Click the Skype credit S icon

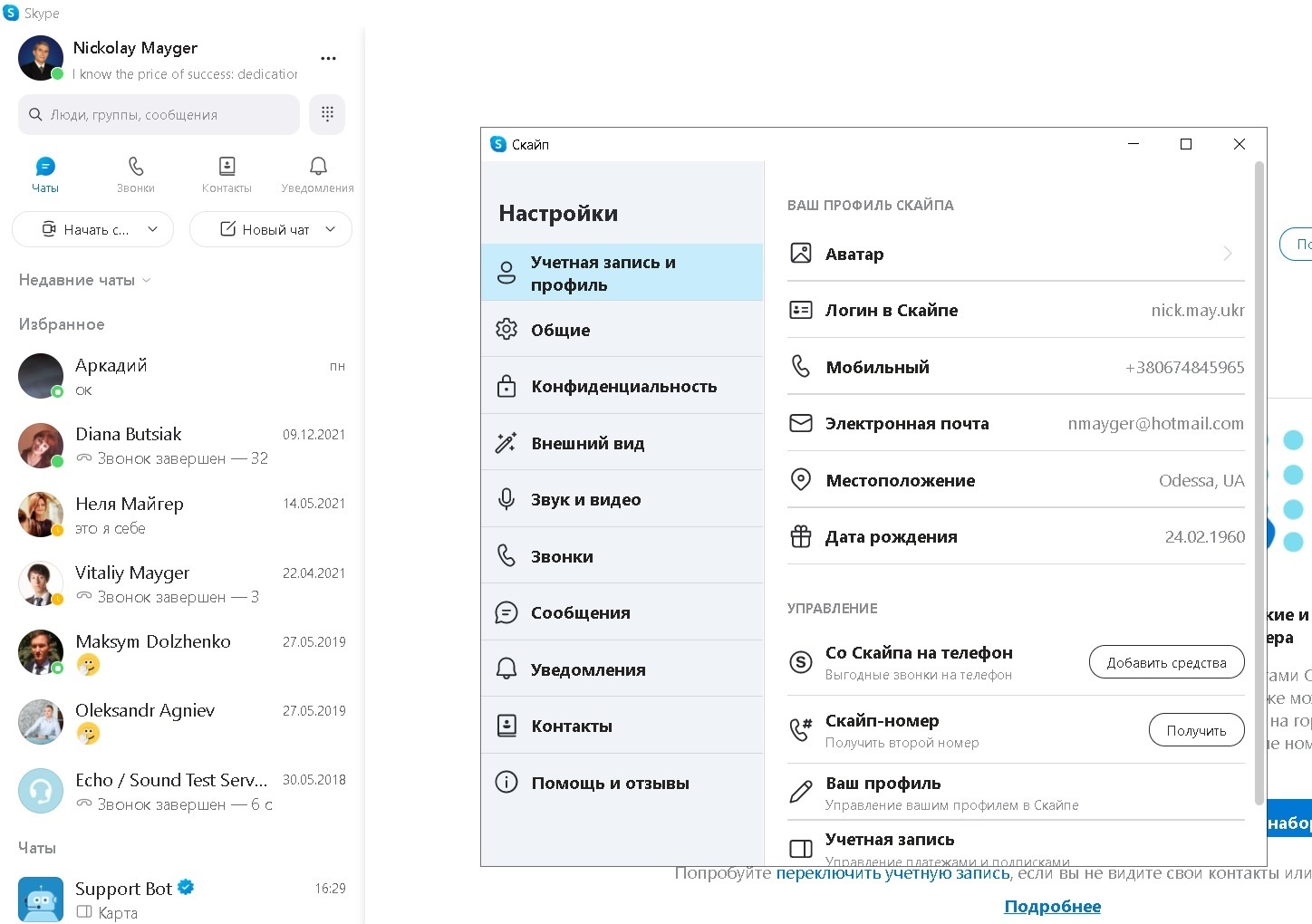point(801,662)
